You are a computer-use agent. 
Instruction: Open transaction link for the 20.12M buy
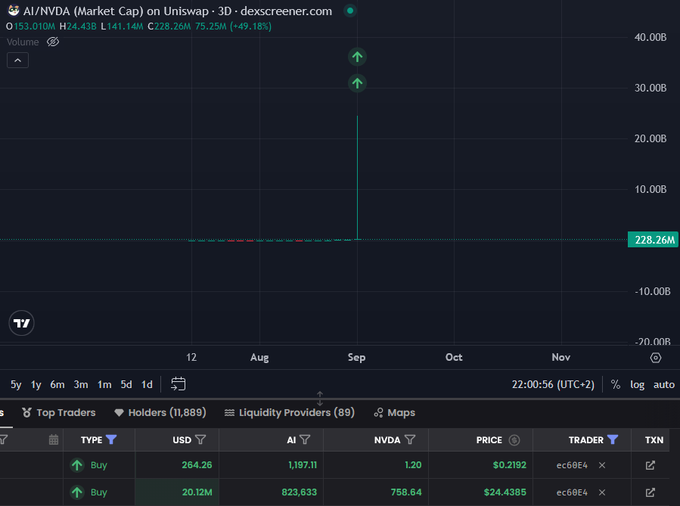650,493
